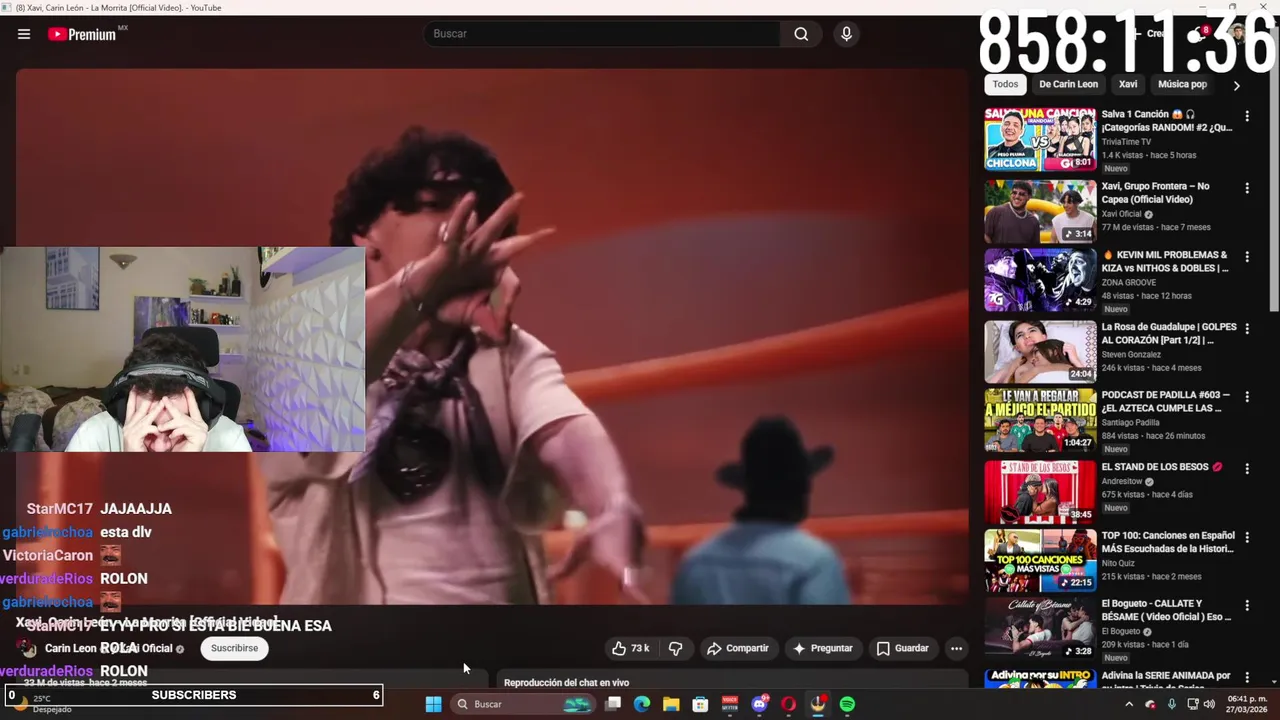Image resolution: width=1280 pixels, height=720 pixels.
Task: Open options for El Stand de los Besos
Action: [1247, 469]
